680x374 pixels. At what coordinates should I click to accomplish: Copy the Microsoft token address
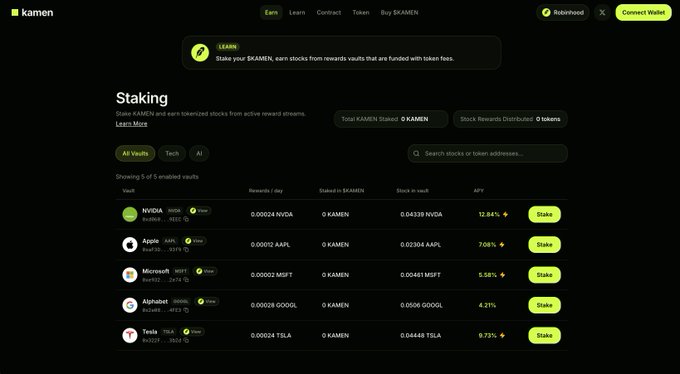(186, 280)
